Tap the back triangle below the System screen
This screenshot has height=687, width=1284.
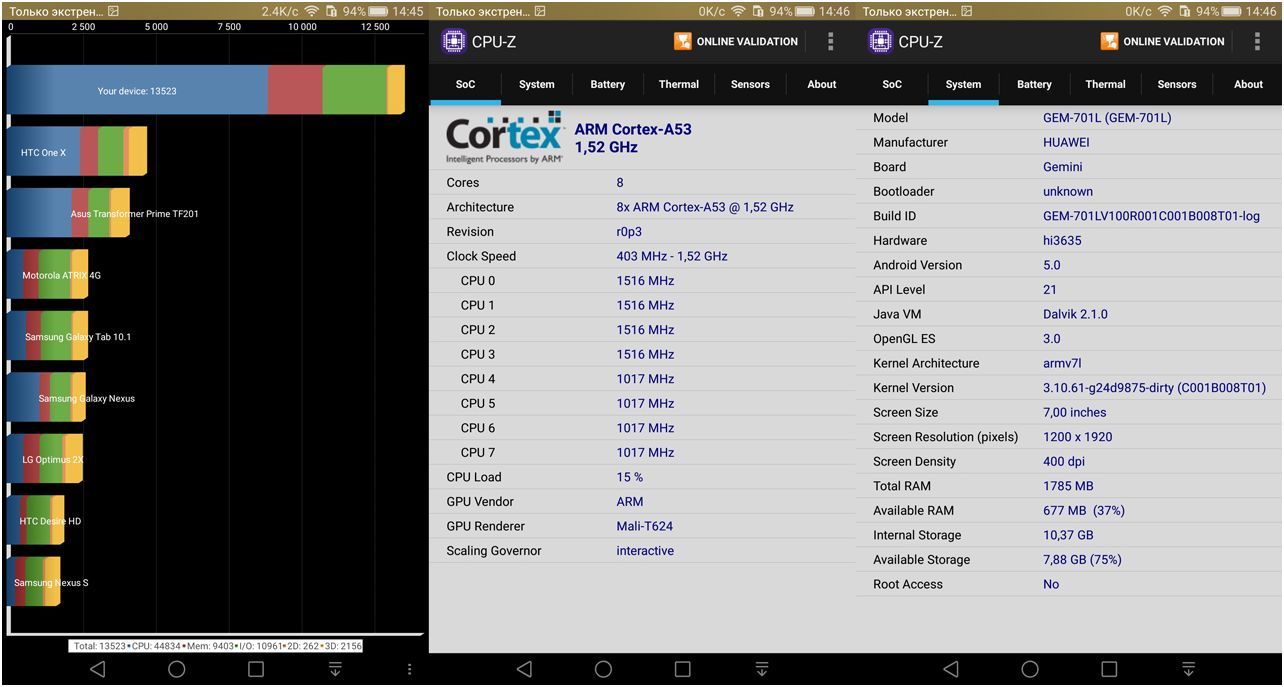pos(950,669)
